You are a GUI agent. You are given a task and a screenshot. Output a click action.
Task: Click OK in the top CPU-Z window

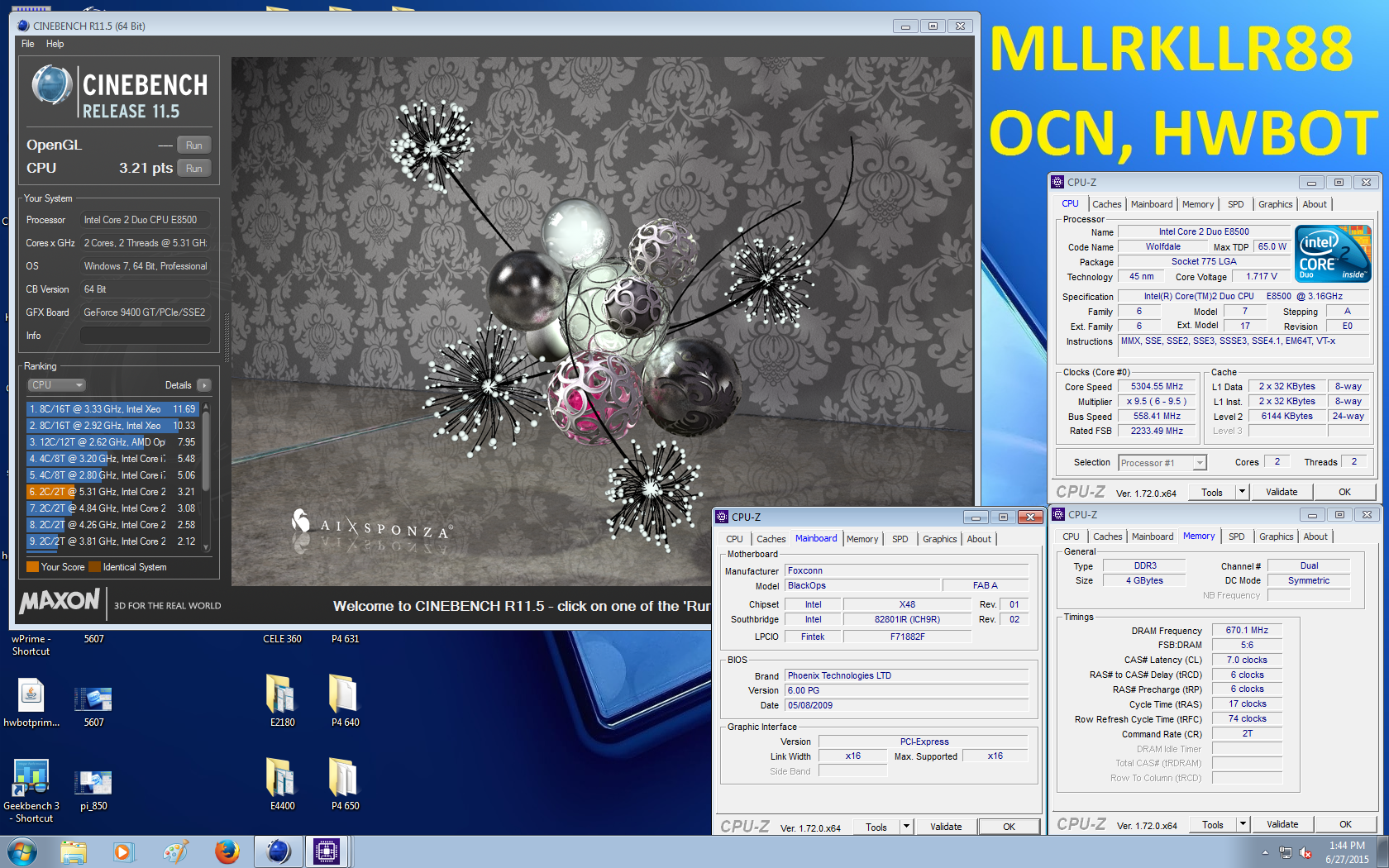click(1344, 492)
